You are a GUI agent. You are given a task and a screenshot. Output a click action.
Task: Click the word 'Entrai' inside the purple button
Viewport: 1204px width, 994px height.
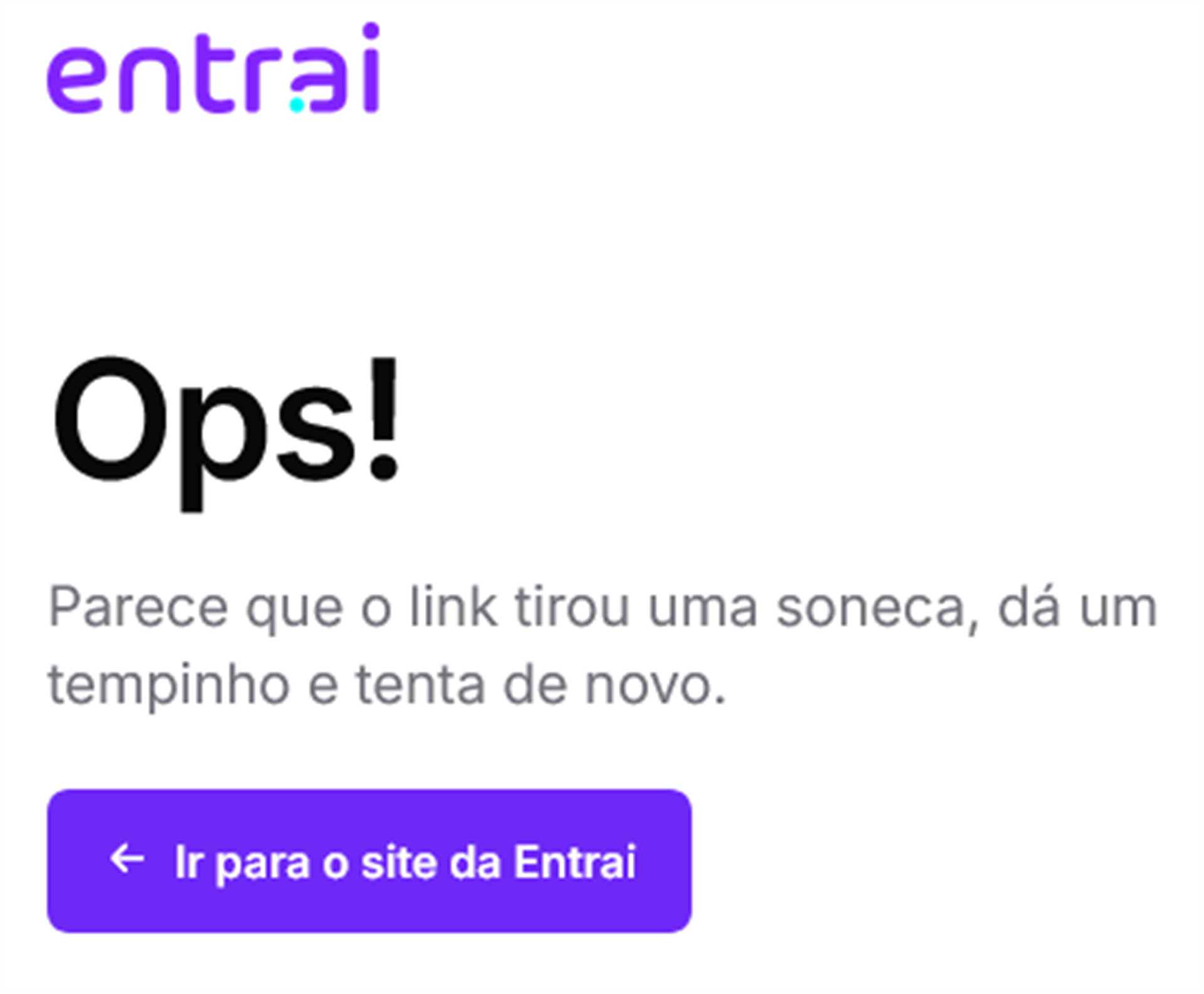(575, 861)
